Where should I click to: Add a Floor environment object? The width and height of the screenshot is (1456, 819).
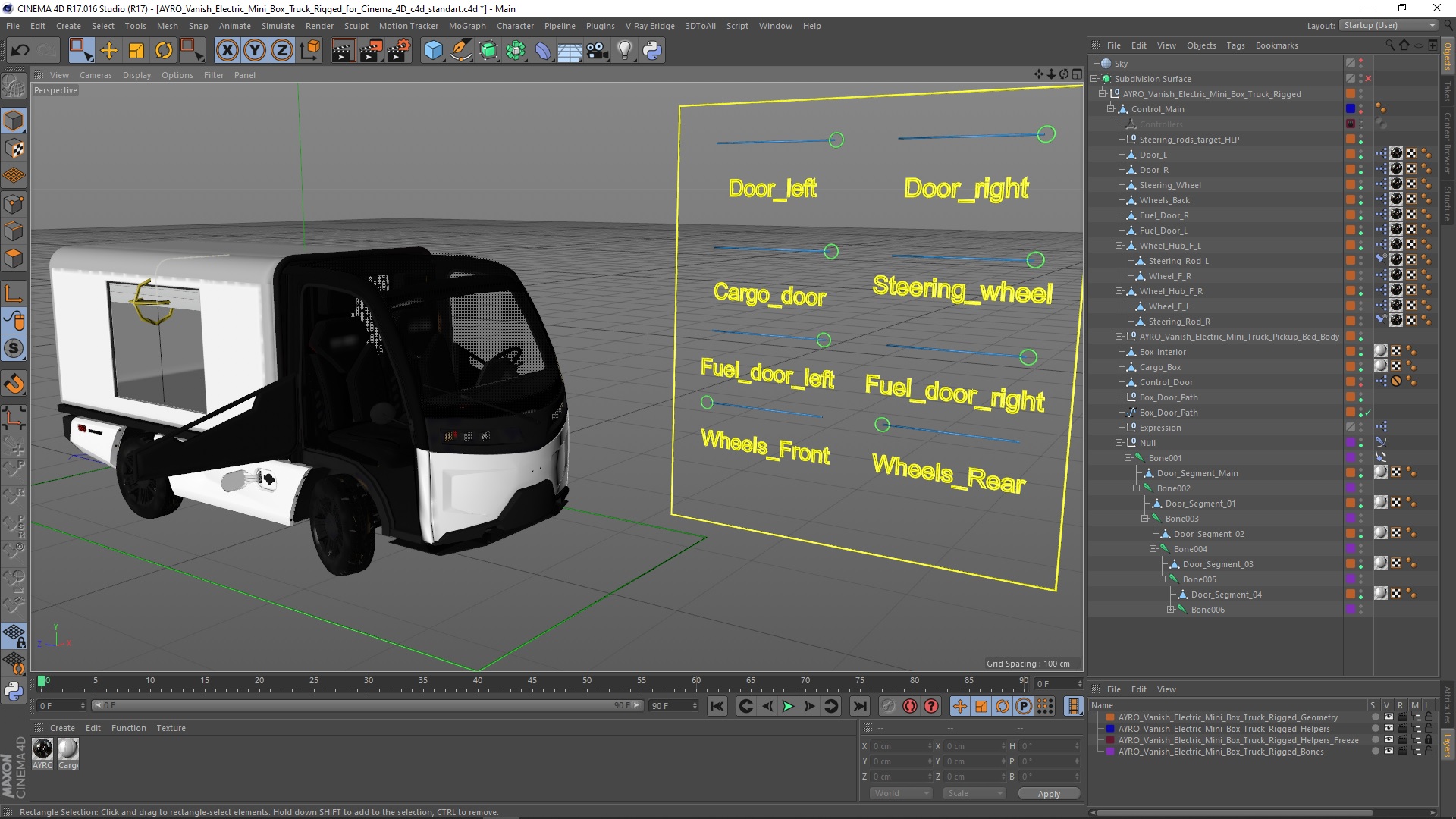click(570, 51)
